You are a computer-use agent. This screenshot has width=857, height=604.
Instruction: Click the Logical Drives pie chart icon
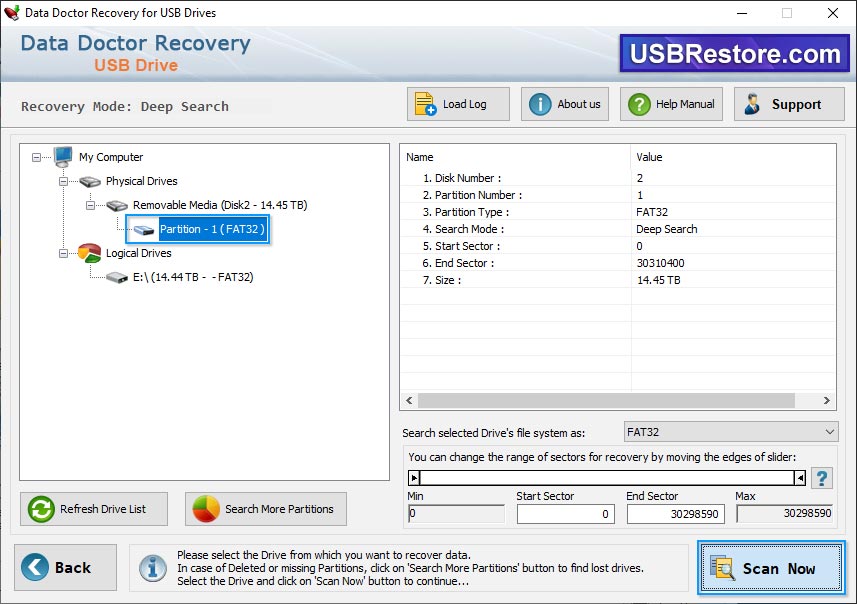(x=89, y=253)
